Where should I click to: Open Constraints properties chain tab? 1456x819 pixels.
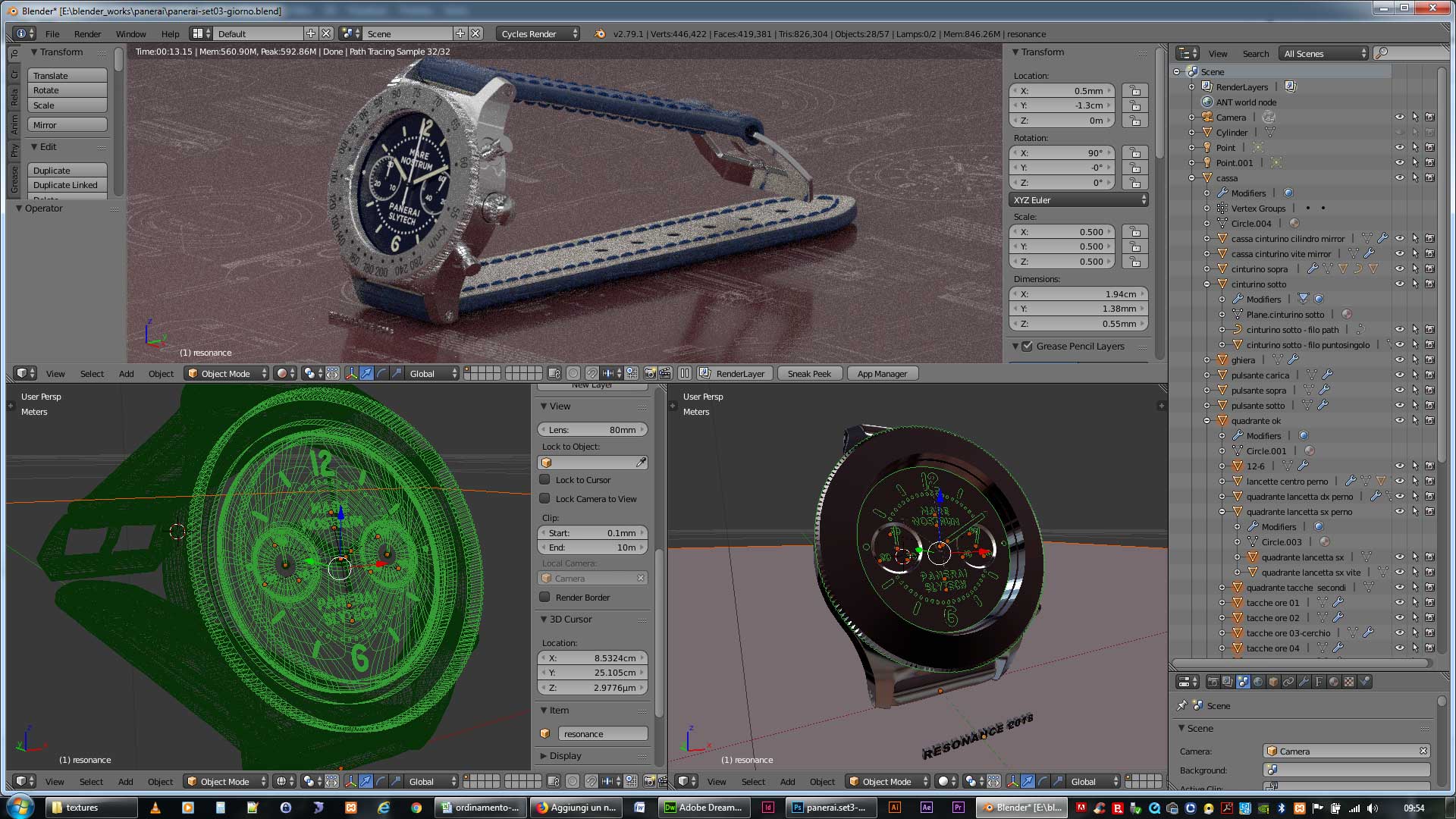click(1288, 682)
